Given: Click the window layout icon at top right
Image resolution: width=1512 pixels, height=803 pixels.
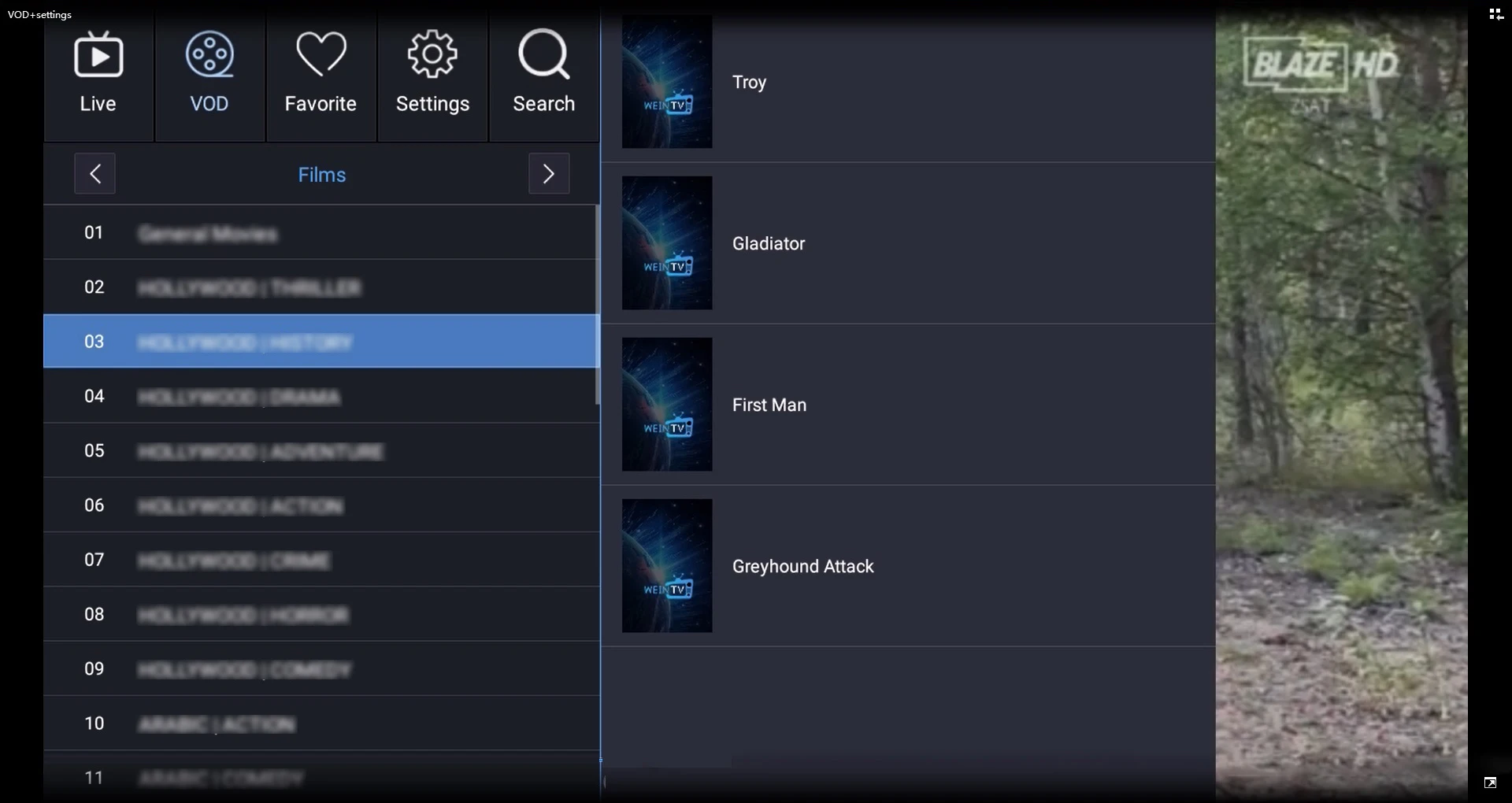Looking at the screenshot, I should (1496, 14).
